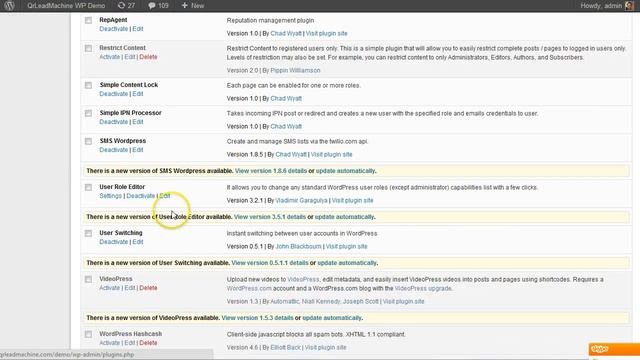Viewport: 640px width, 360px height.
Task: Click the admin avatar picture
Action: click(x=629, y=6)
